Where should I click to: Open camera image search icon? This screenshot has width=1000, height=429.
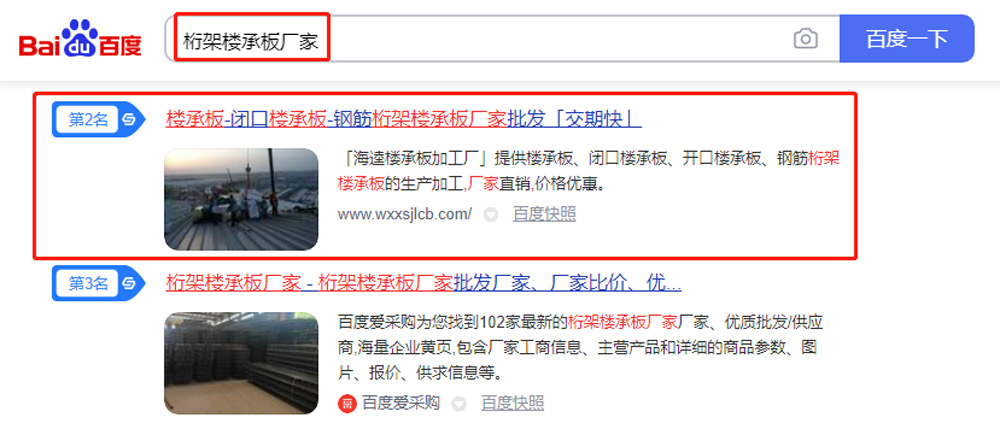[x=805, y=39]
